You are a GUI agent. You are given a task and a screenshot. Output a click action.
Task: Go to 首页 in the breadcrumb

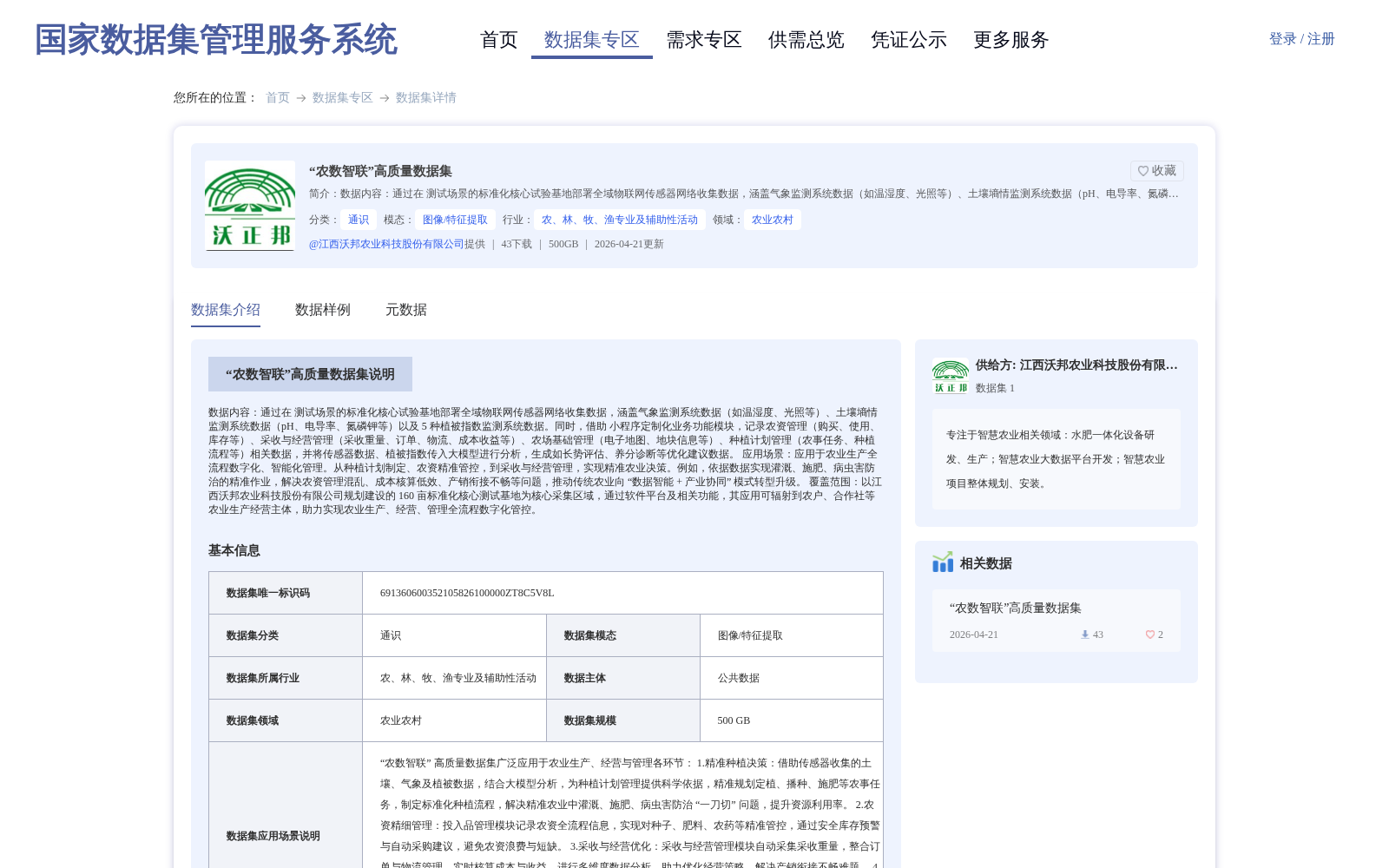(x=278, y=98)
